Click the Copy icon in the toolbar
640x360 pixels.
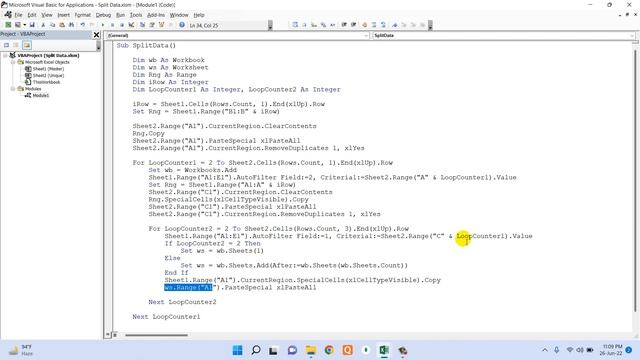pyautogui.click(x=52, y=25)
